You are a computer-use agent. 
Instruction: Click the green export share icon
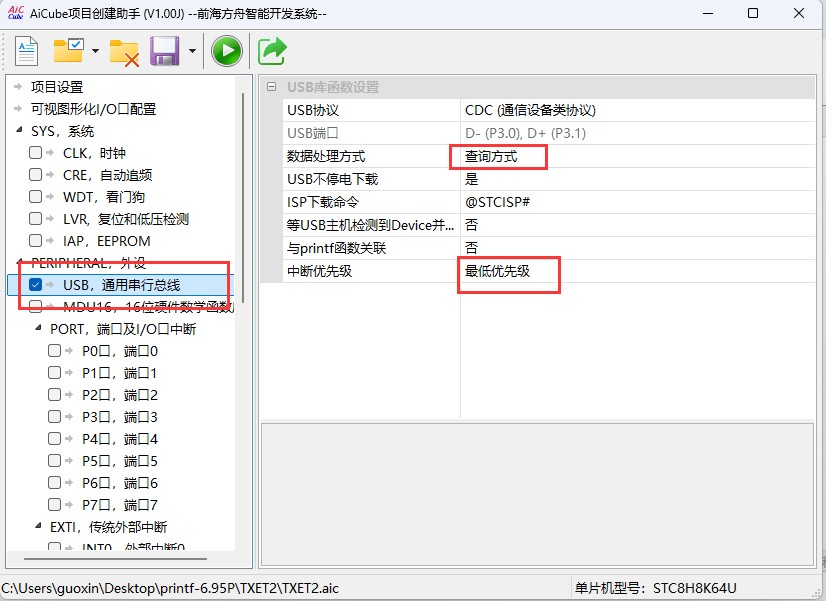272,51
